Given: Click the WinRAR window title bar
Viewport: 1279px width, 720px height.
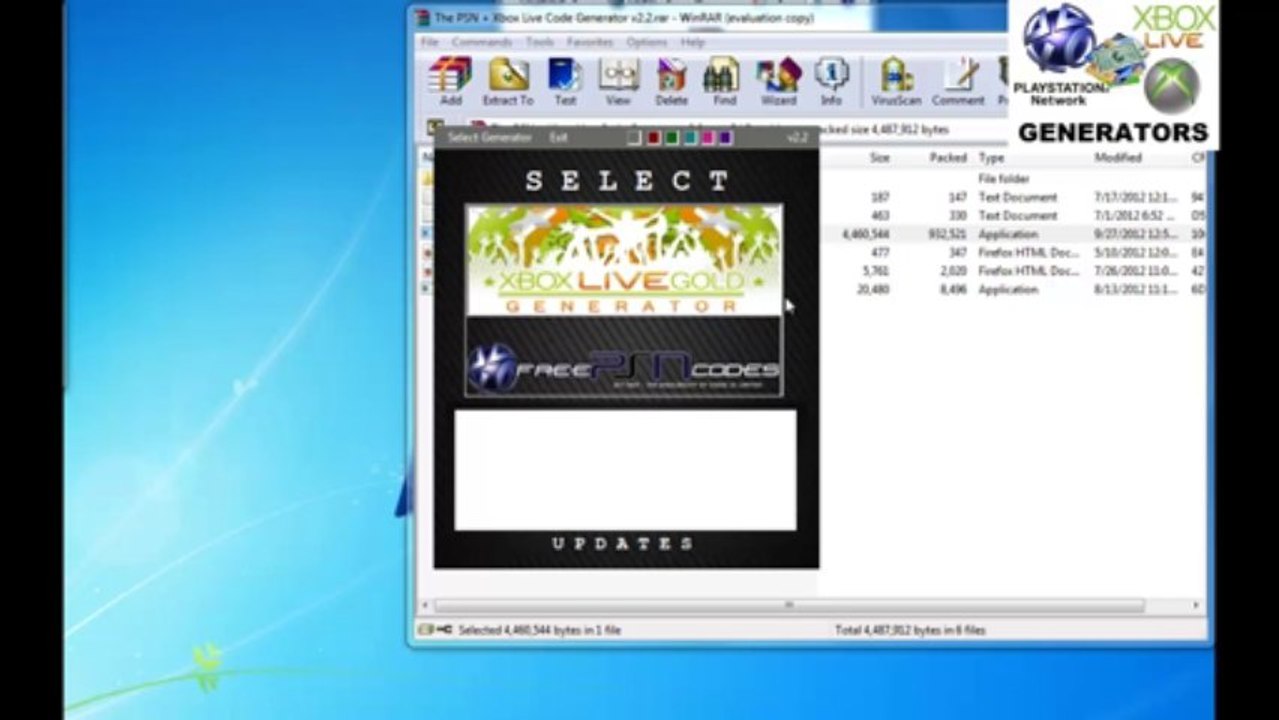Looking at the screenshot, I should tap(708, 17).
